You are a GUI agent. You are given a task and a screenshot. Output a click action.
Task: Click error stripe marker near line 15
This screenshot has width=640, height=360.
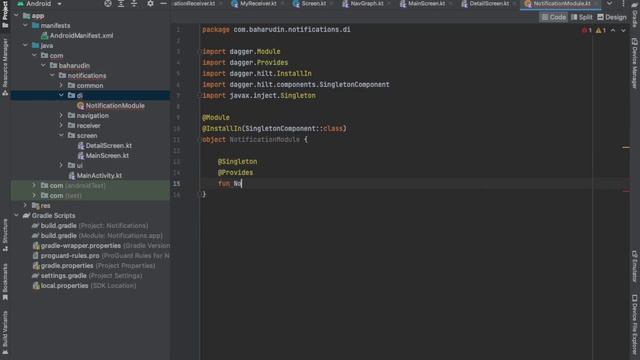pos(626,191)
